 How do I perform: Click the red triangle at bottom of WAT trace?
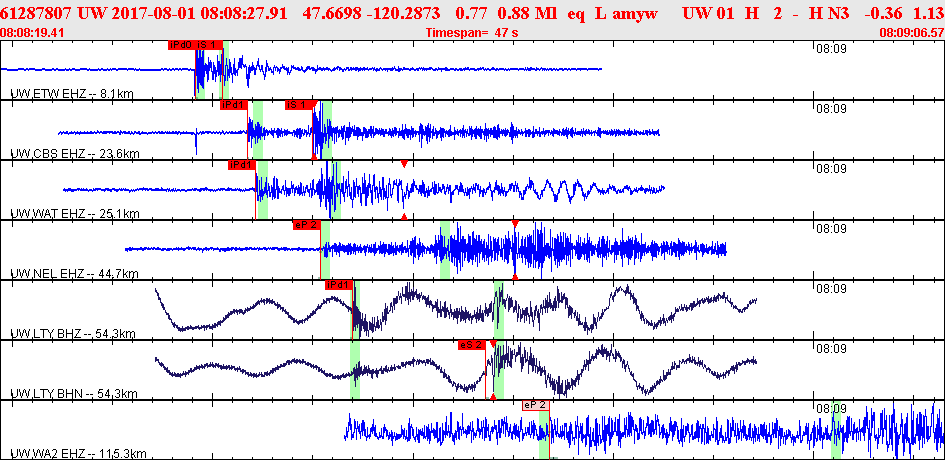pos(404,216)
